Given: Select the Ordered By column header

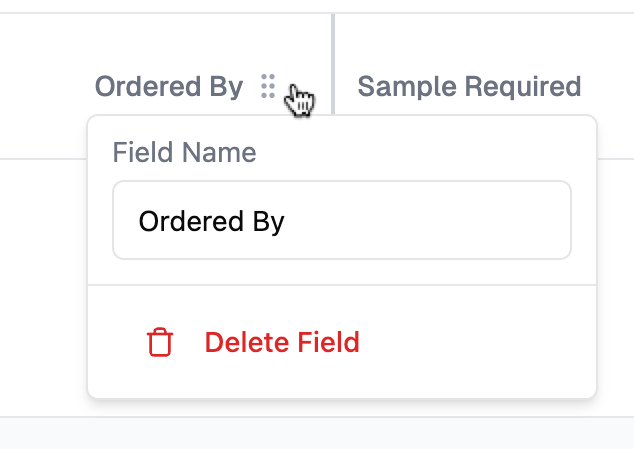Looking at the screenshot, I should click(169, 87).
